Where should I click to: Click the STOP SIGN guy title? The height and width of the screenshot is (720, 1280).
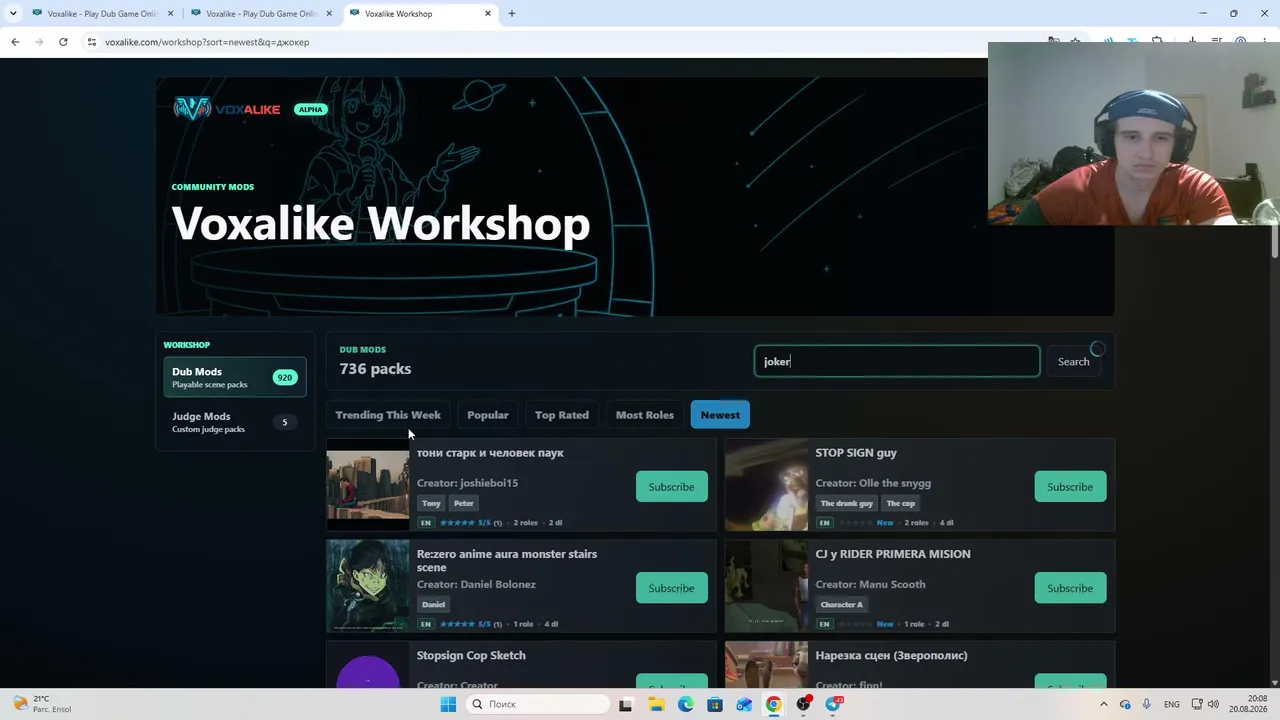click(856, 453)
